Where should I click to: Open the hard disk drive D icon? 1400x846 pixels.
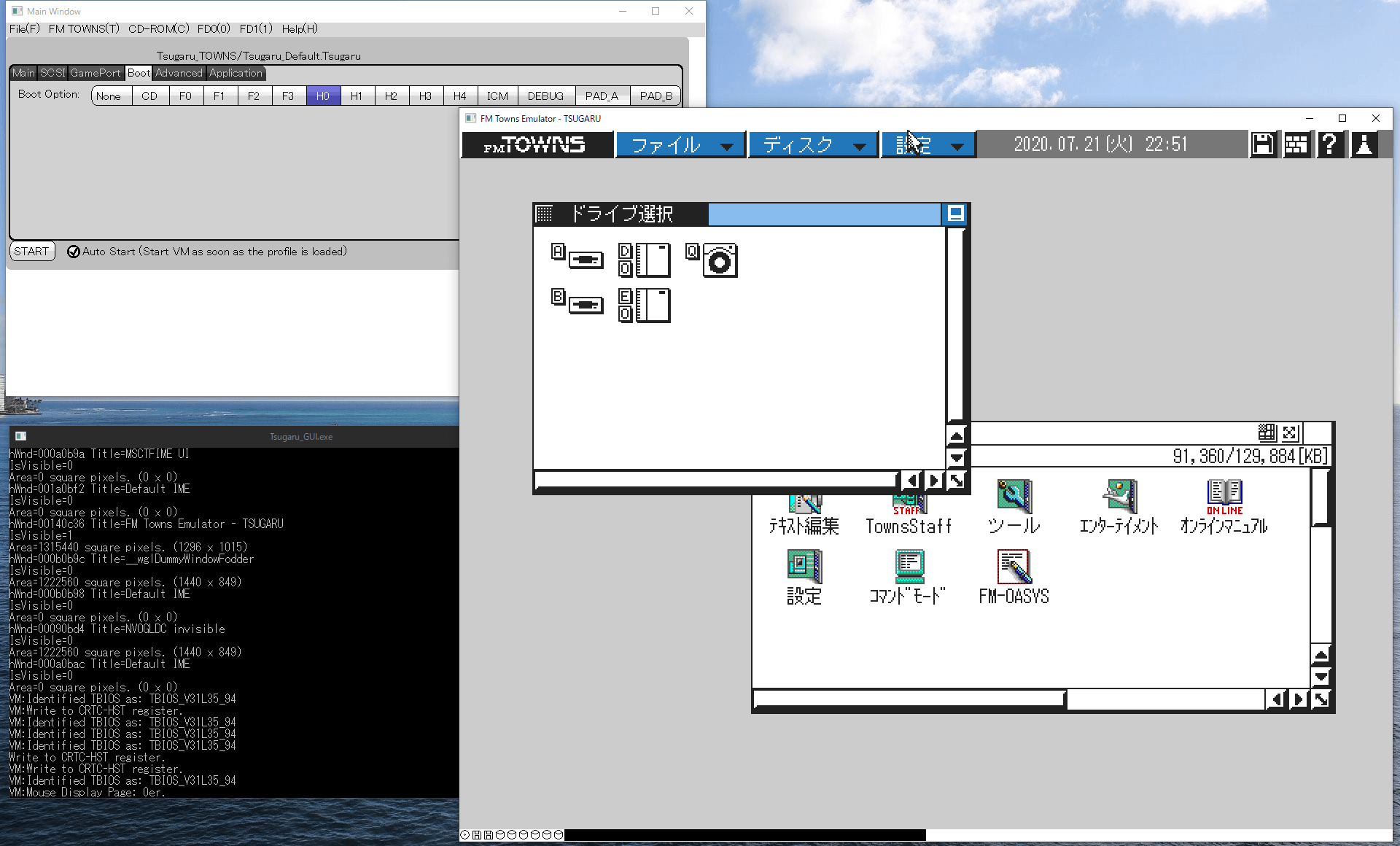coord(645,260)
